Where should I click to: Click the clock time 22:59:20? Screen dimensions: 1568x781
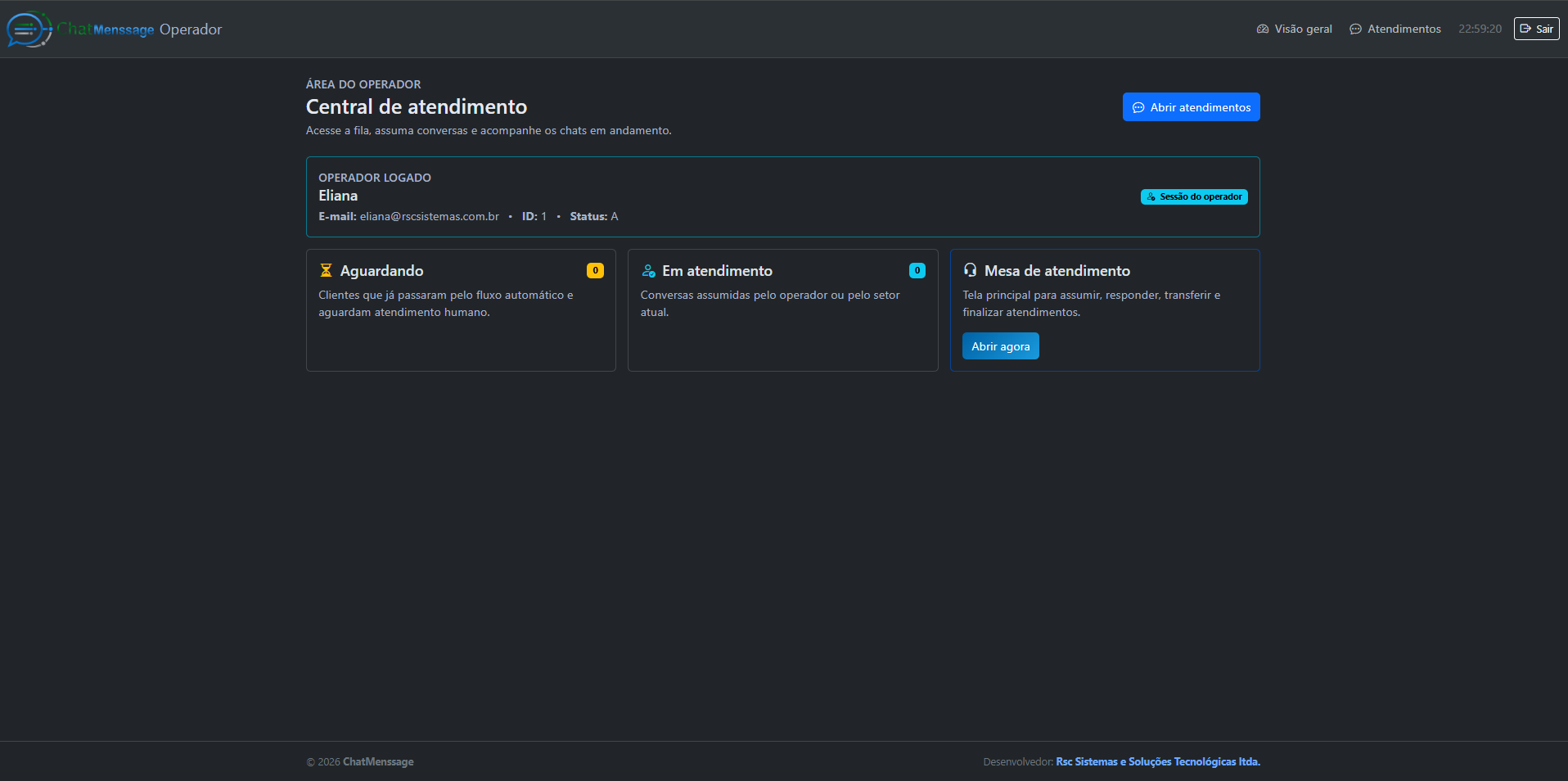point(1480,29)
